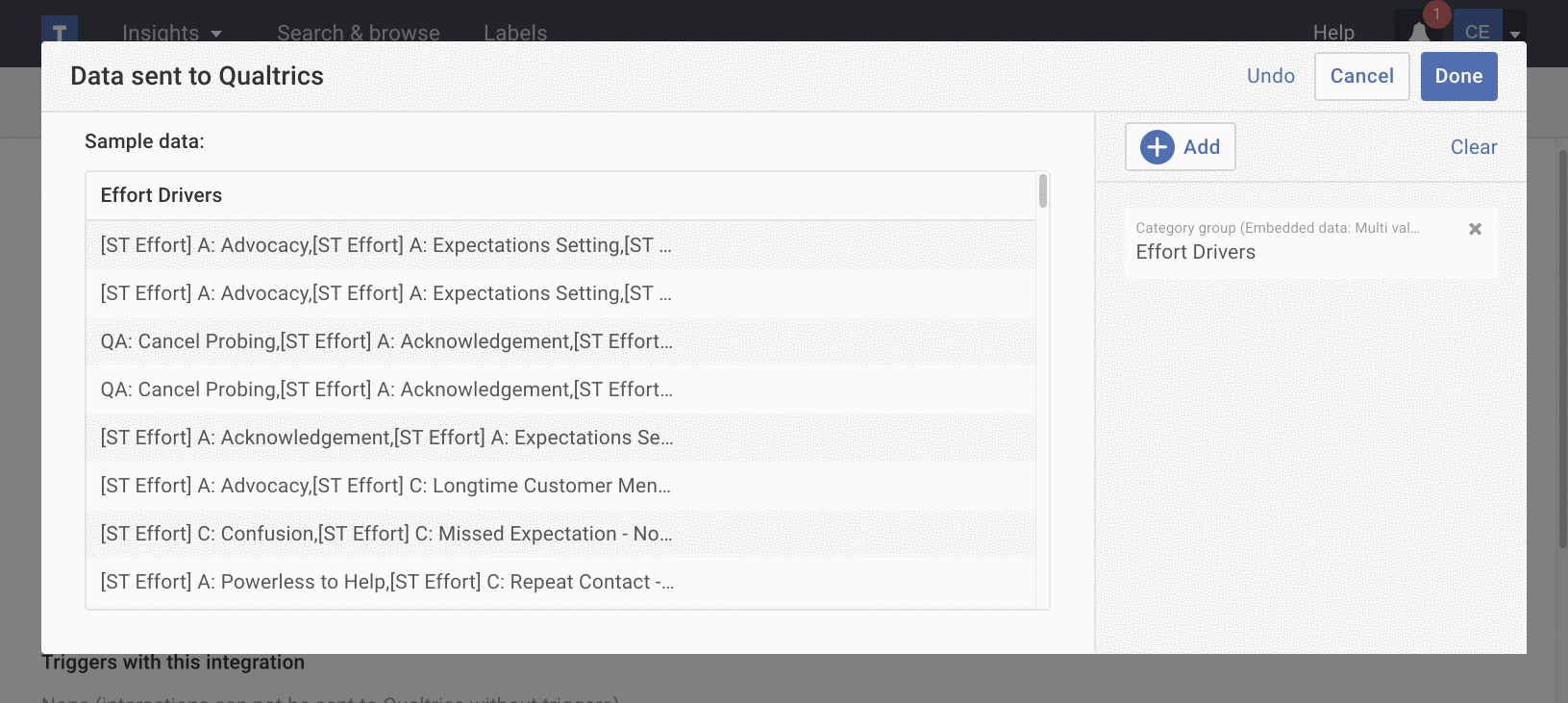The height and width of the screenshot is (703, 1568).
Task: Open the Labels page
Action: click(x=515, y=33)
